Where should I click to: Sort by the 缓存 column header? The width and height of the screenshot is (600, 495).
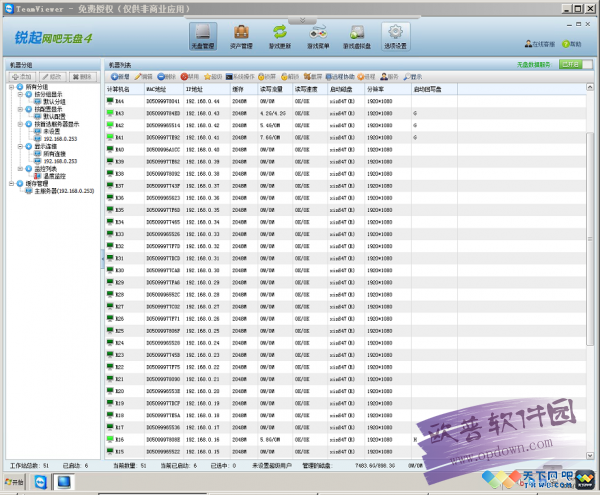[x=244, y=89]
